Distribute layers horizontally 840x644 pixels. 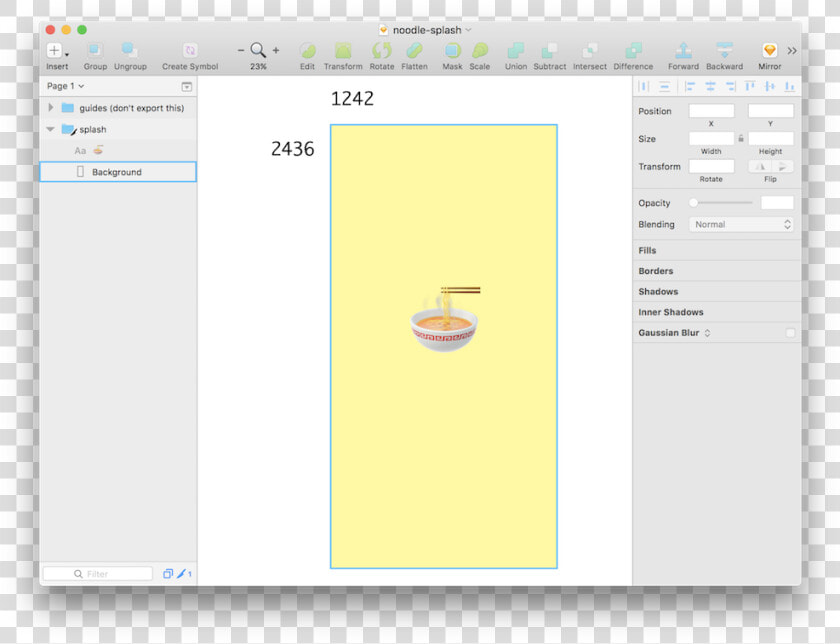coord(644,86)
